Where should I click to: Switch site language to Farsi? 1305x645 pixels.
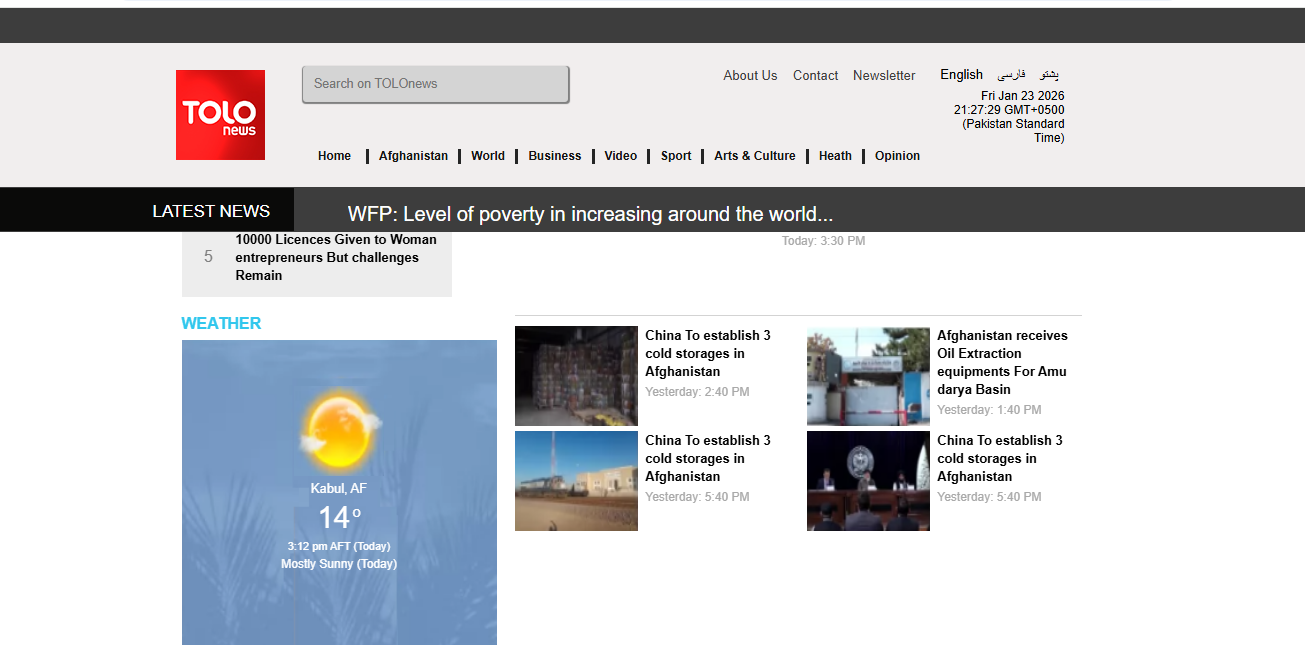(x=1011, y=75)
